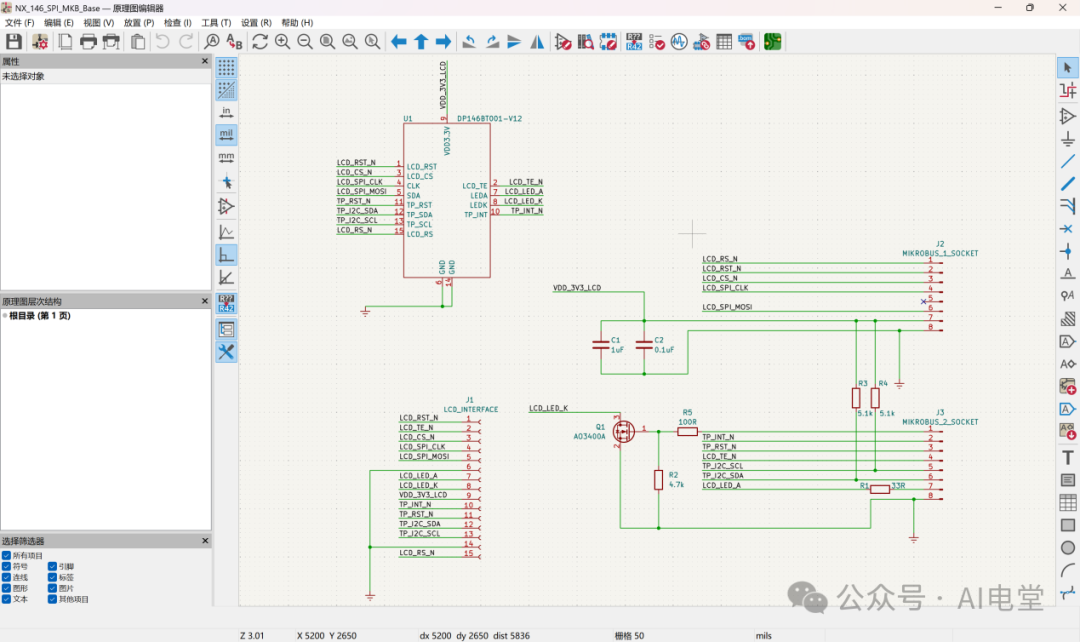Image resolution: width=1080 pixels, height=642 pixels.
Task: Select the Add power symbol tool
Action: tap(1068, 138)
